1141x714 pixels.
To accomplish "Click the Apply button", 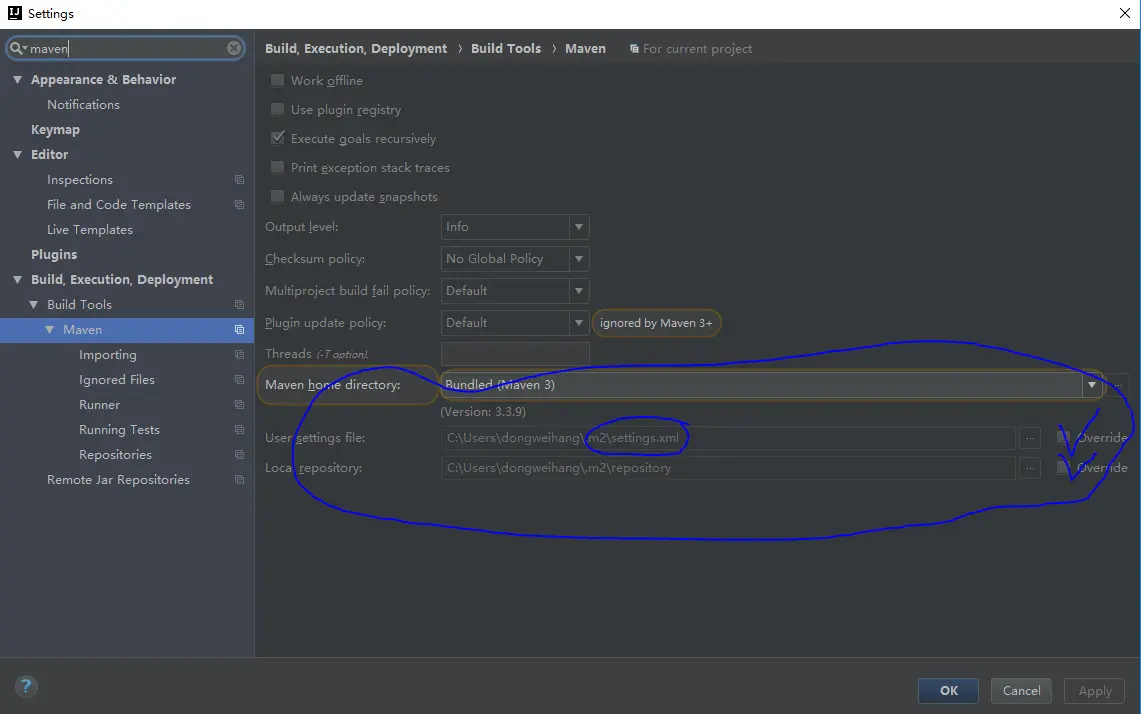I will [1094, 691].
